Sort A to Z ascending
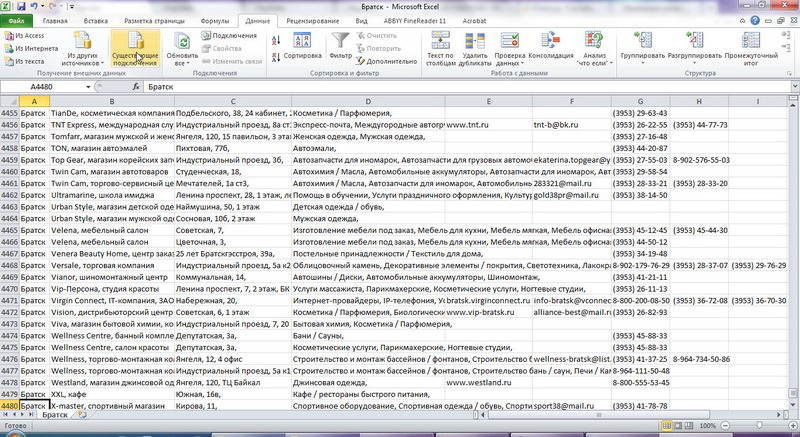The image size is (800, 437). (276, 40)
